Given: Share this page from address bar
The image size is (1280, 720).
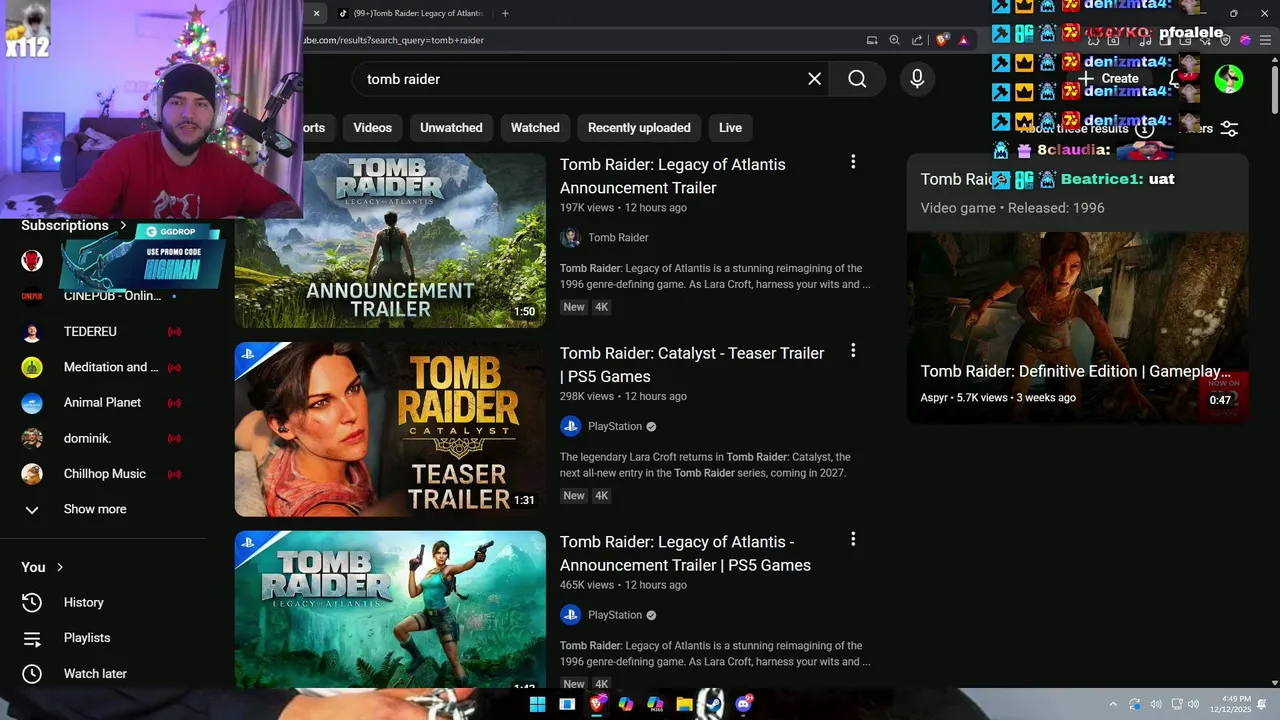Looking at the screenshot, I should coord(917,40).
